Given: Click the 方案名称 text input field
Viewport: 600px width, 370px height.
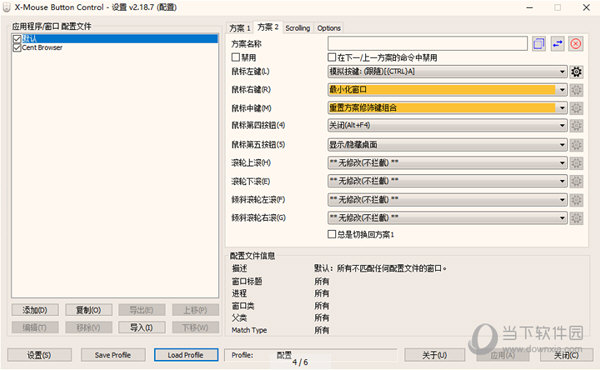Looking at the screenshot, I should (427, 44).
